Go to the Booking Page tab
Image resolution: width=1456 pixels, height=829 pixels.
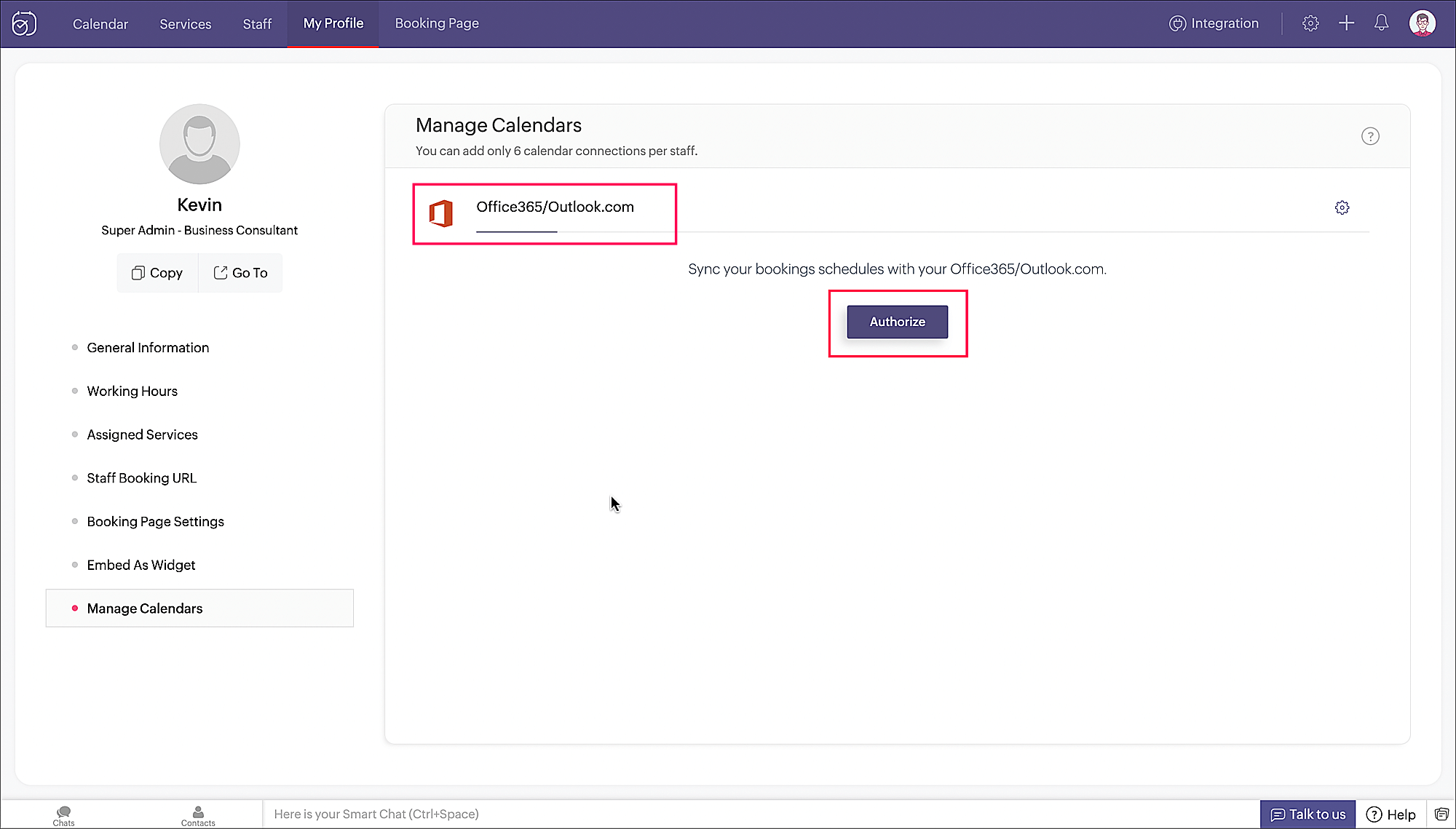pyautogui.click(x=437, y=23)
